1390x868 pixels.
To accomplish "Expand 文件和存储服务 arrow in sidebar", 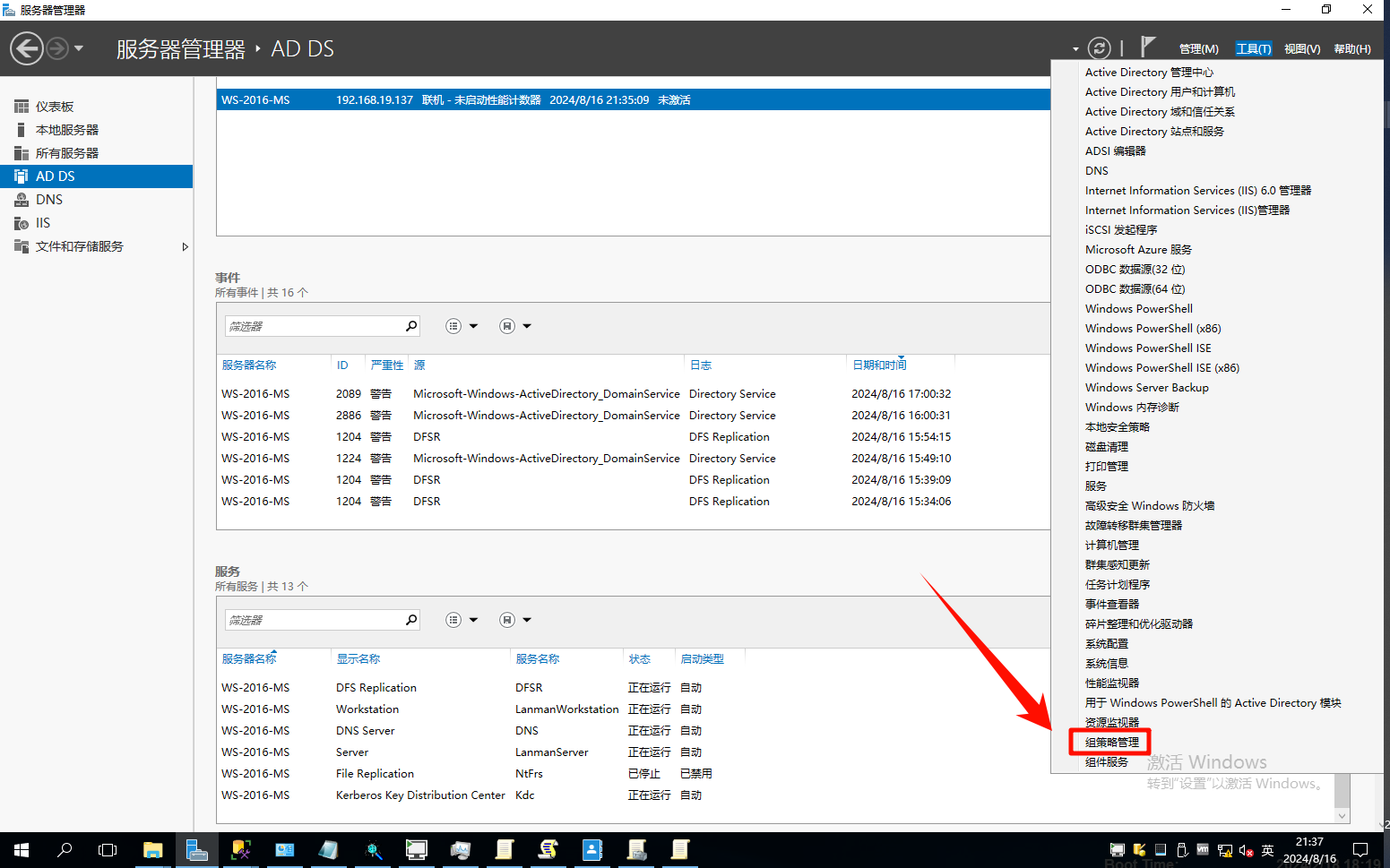I will click(185, 246).
